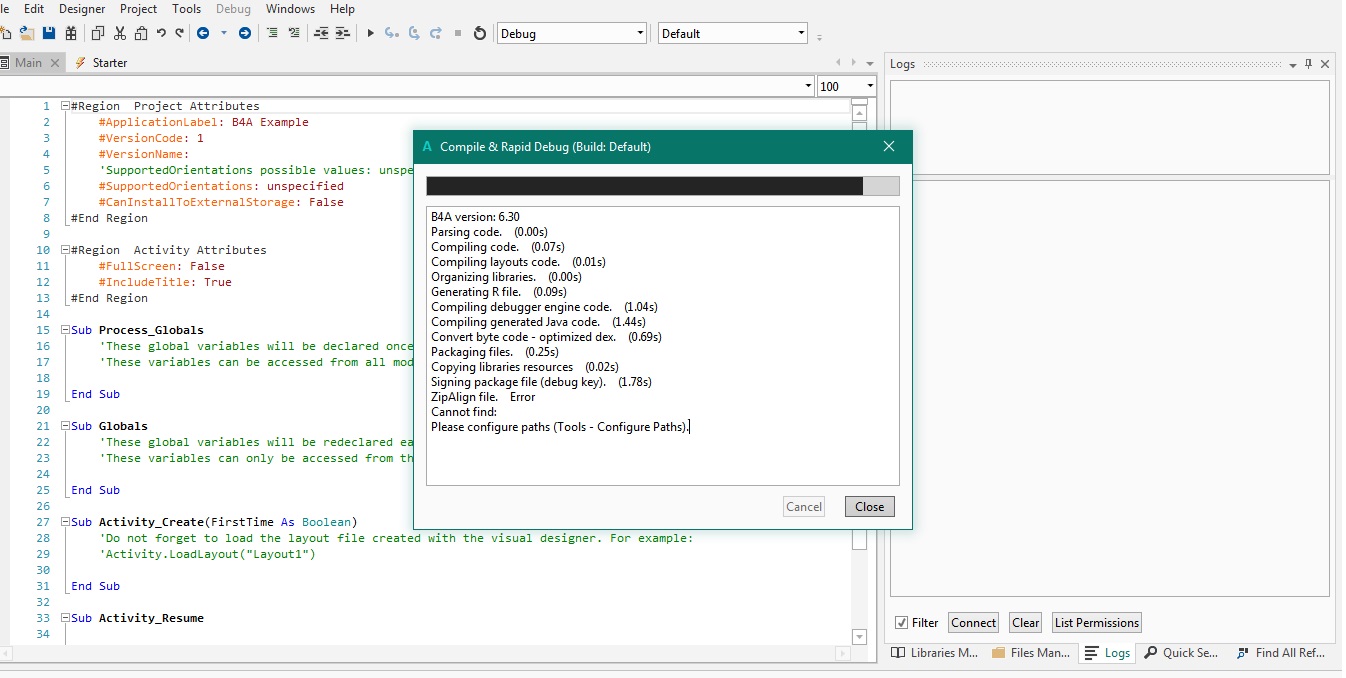The image size is (1346, 678).
Task: Open the 100 zoom level dropdown
Action: point(870,86)
